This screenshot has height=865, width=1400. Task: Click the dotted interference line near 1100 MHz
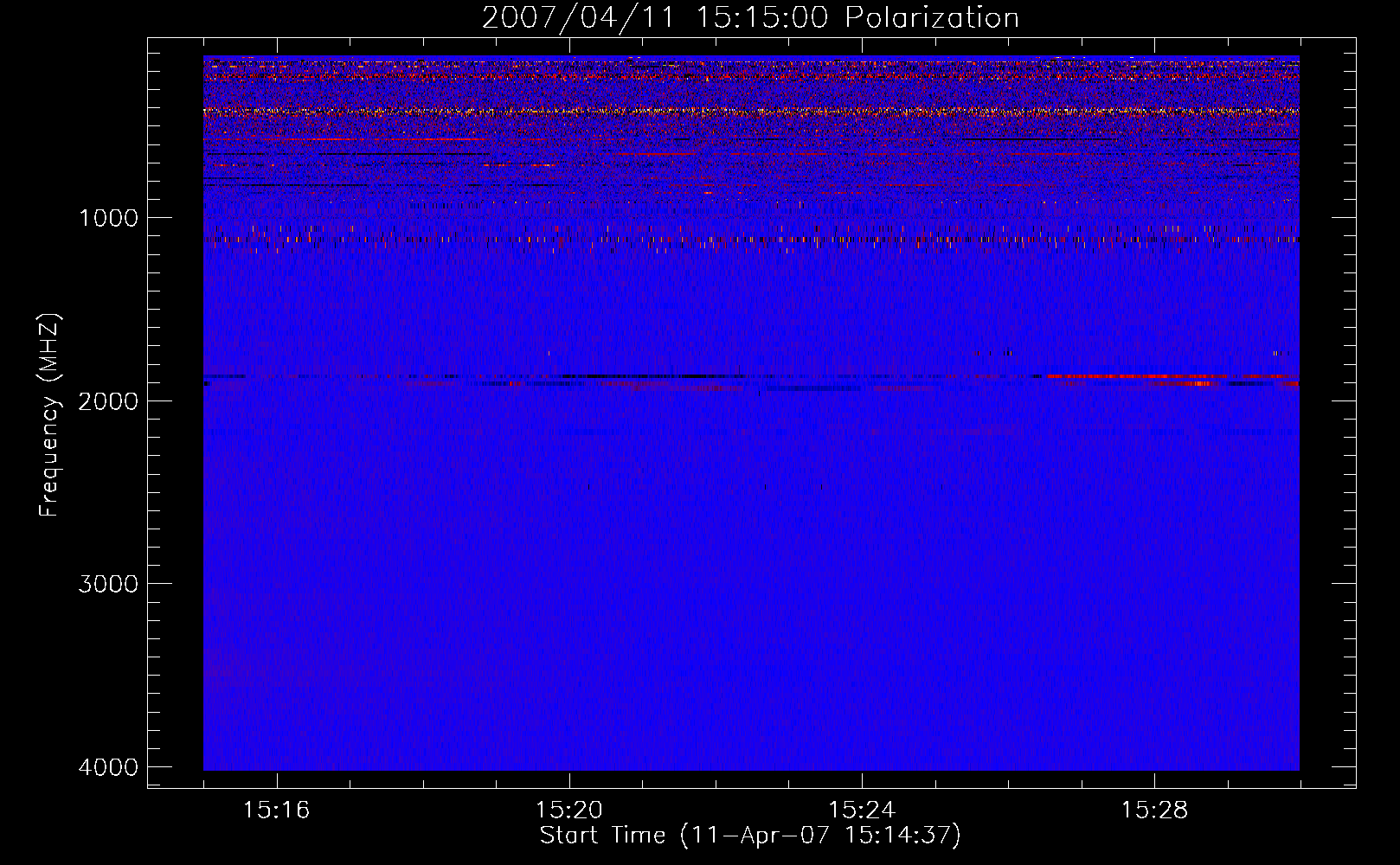[x=751, y=240]
